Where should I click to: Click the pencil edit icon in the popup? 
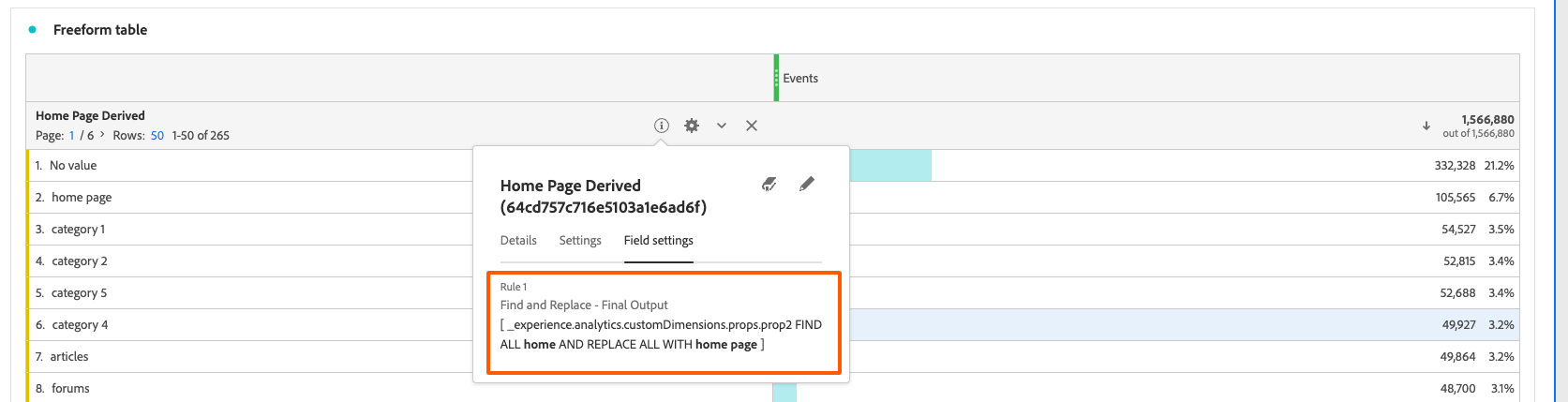point(807,184)
